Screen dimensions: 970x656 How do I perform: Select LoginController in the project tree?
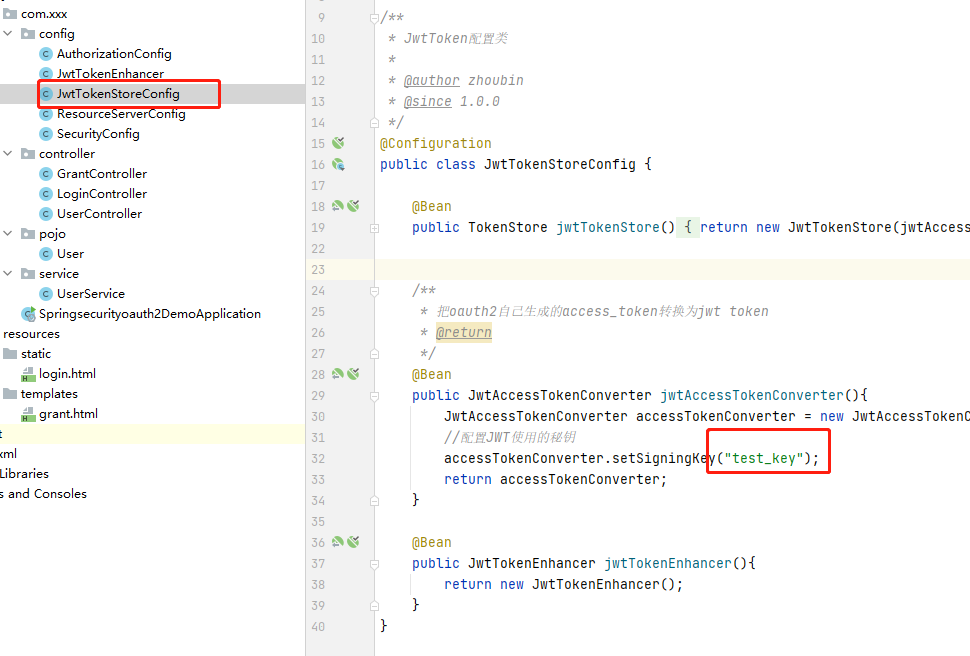click(x=102, y=194)
